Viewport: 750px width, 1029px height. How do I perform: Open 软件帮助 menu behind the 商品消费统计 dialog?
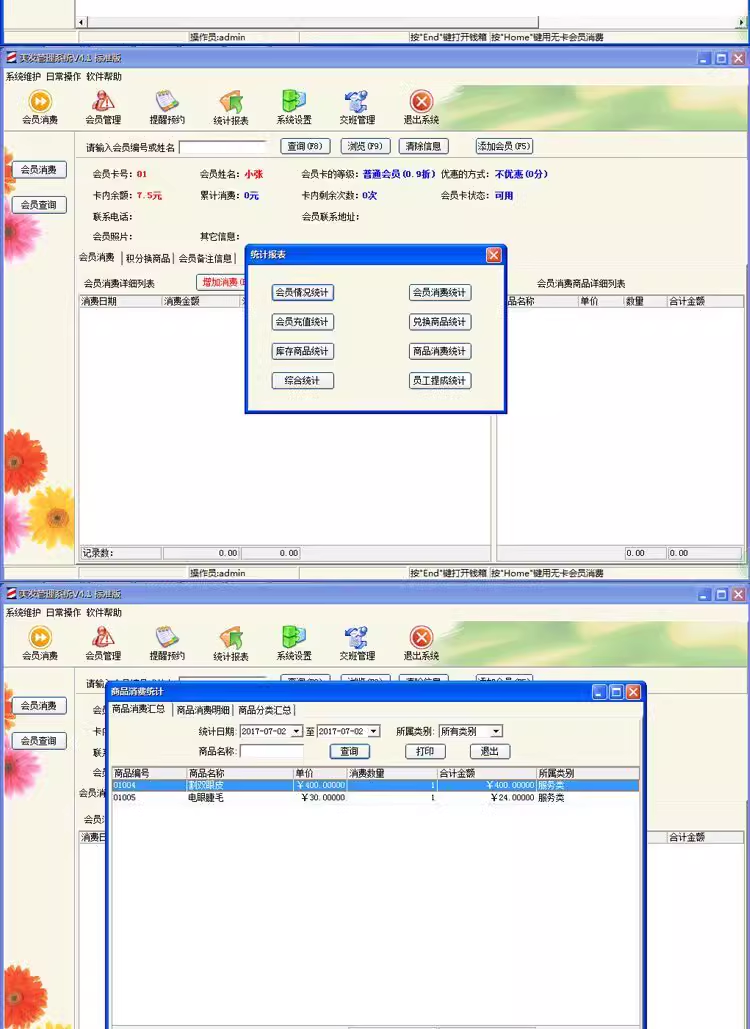coord(104,613)
